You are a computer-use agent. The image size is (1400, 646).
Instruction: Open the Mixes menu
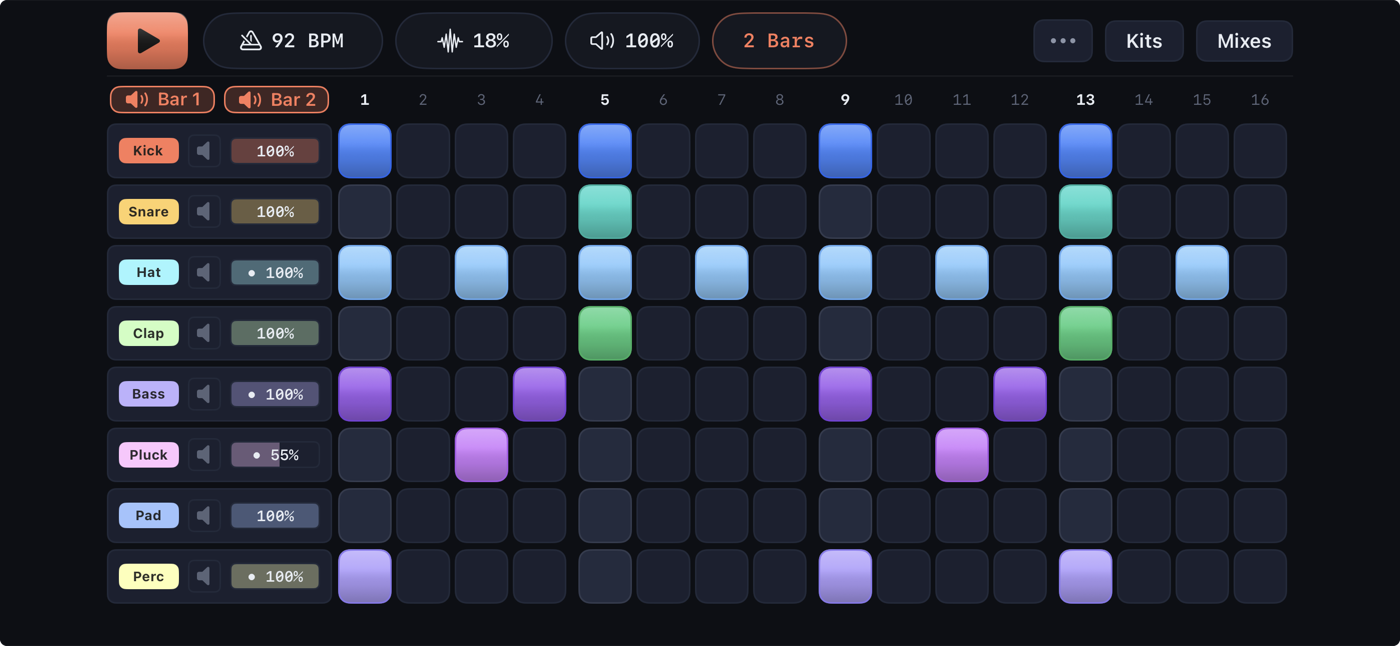1244,41
